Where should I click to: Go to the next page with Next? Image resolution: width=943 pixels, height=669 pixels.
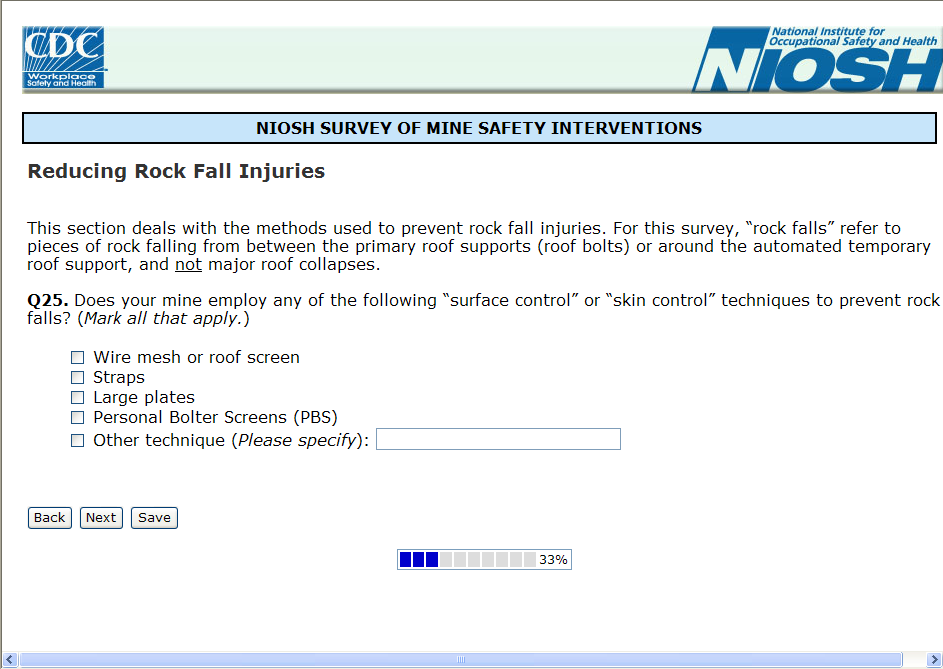click(101, 518)
